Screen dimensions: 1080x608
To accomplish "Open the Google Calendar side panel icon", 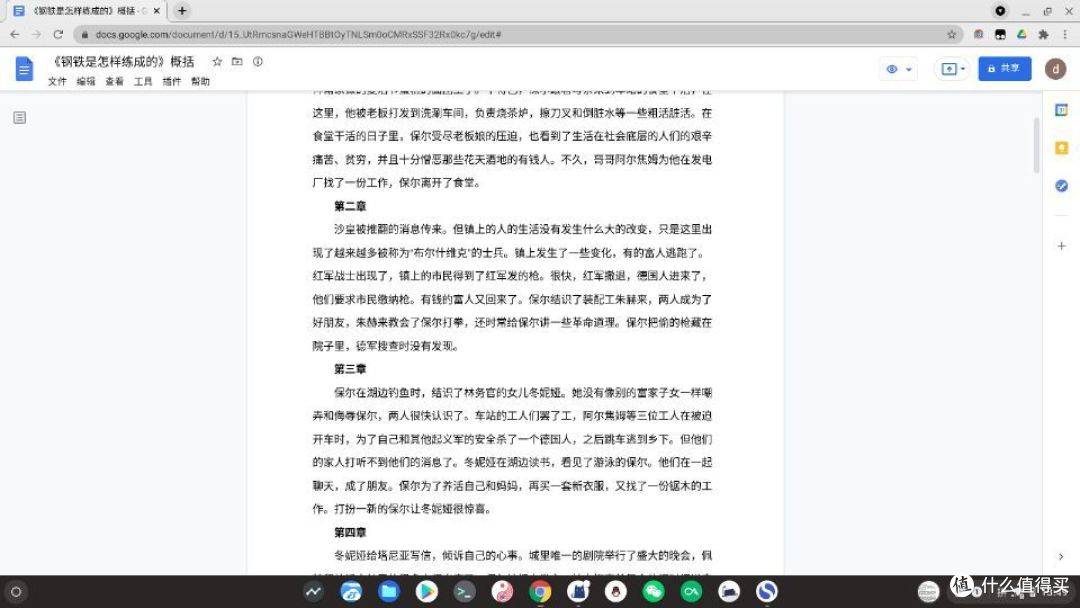I will coord(1061,109).
